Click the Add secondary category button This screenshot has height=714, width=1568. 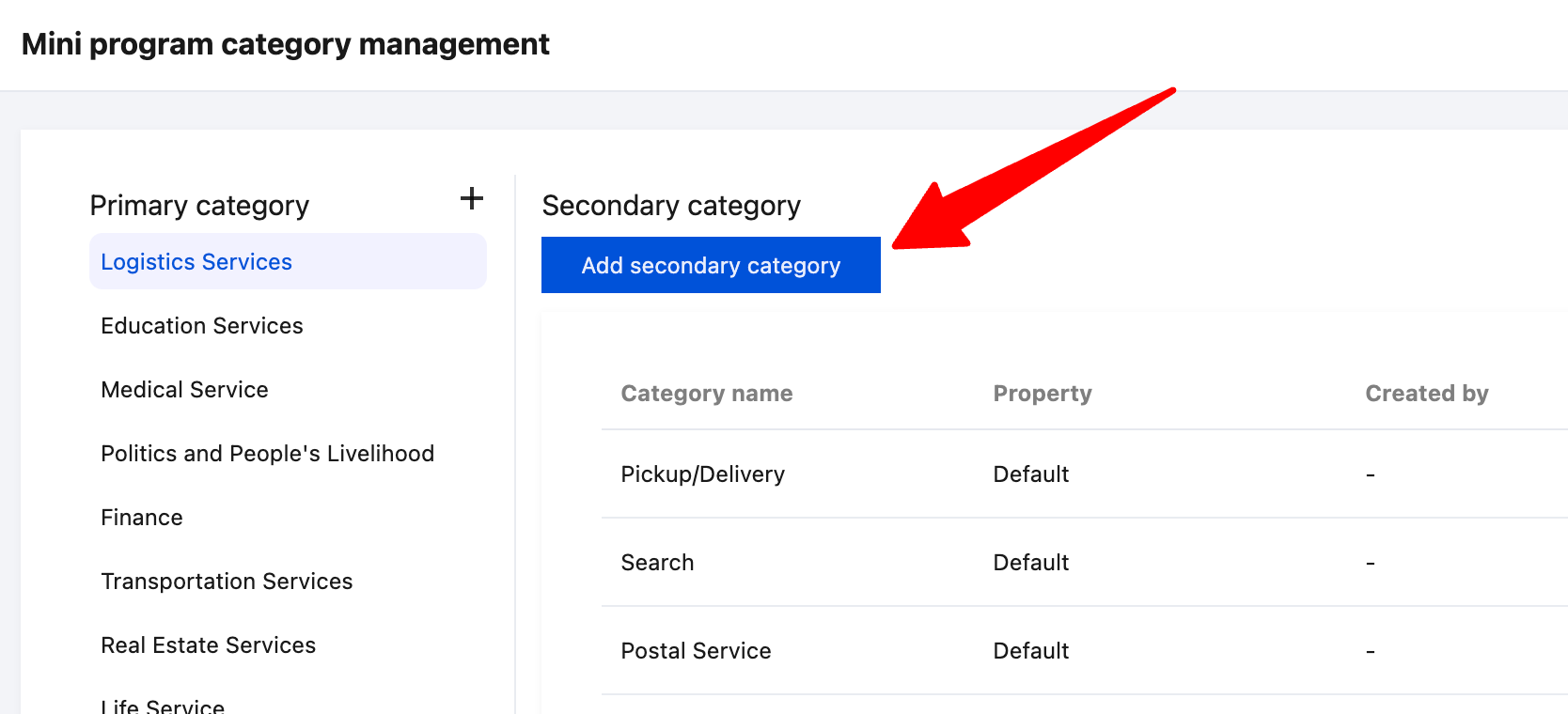[711, 265]
